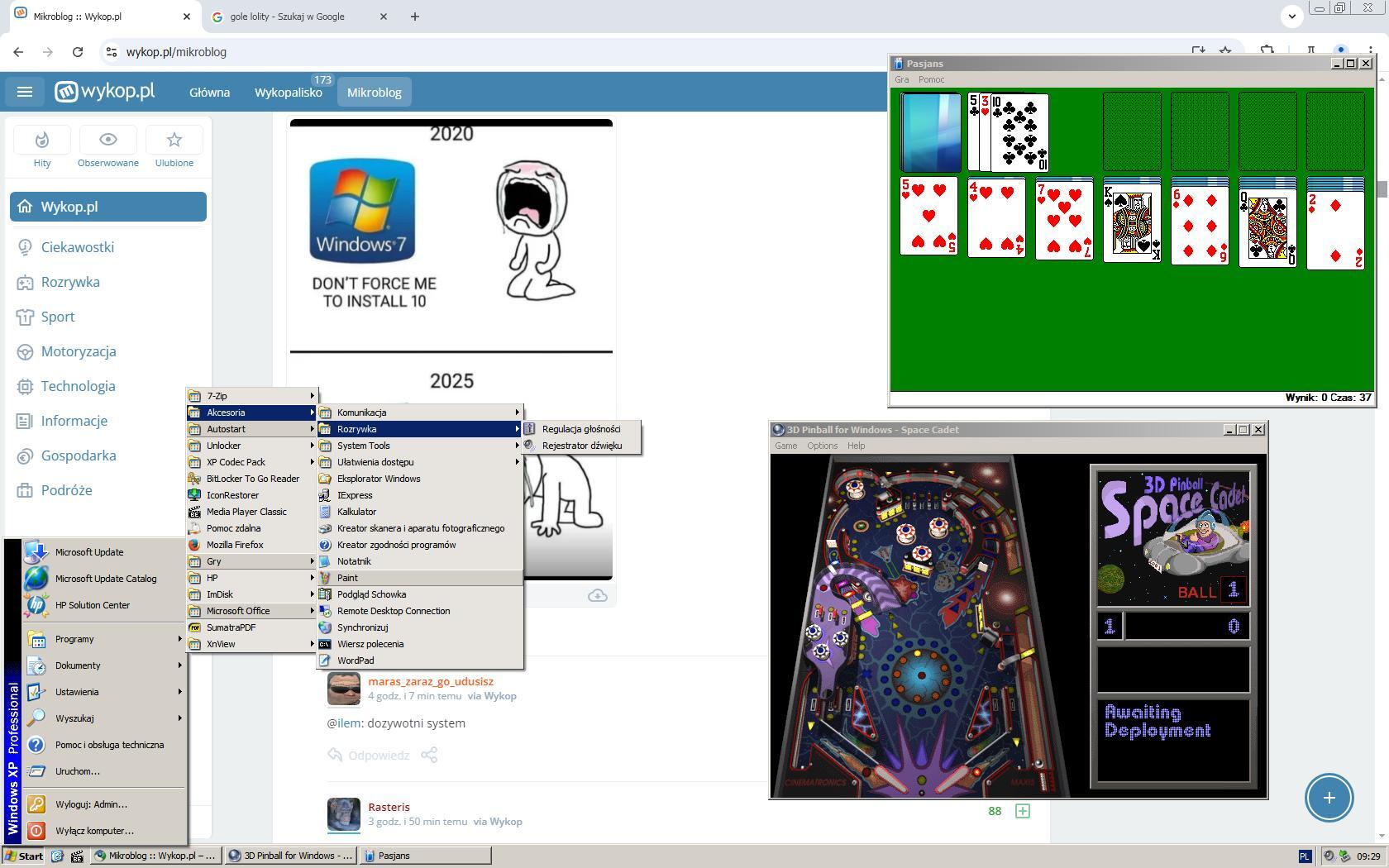Viewport: 1389px width, 868px height.
Task: Open Motoryzacja category in sidebar
Action: click(79, 351)
